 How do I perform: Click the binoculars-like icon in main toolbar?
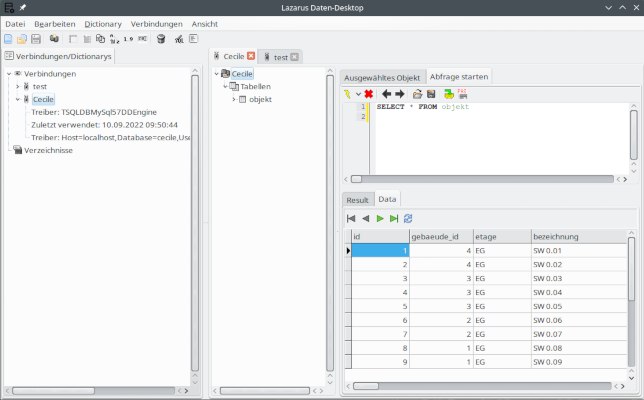pos(54,39)
